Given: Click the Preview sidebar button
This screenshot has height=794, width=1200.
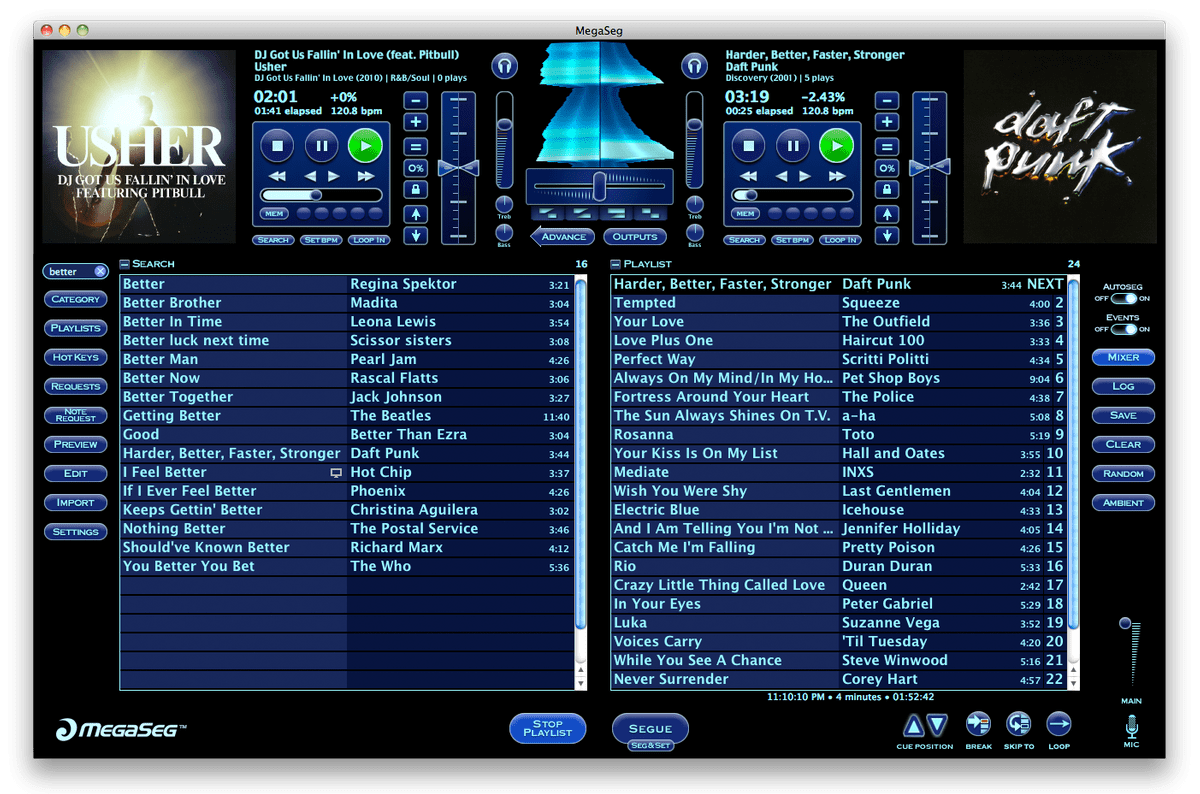Looking at the screenshot, I should tap(76, 444).
